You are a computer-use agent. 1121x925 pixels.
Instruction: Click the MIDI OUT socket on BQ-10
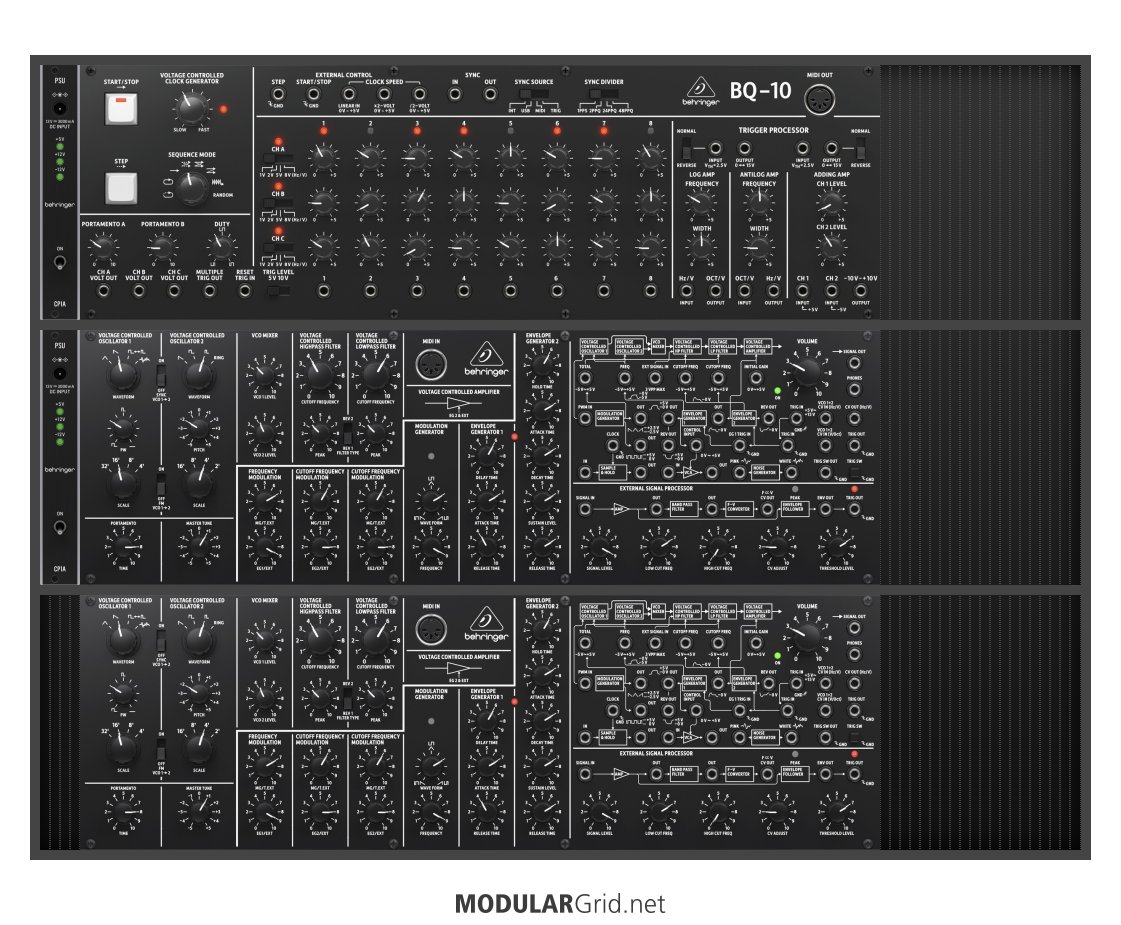(x=819, y=99)
